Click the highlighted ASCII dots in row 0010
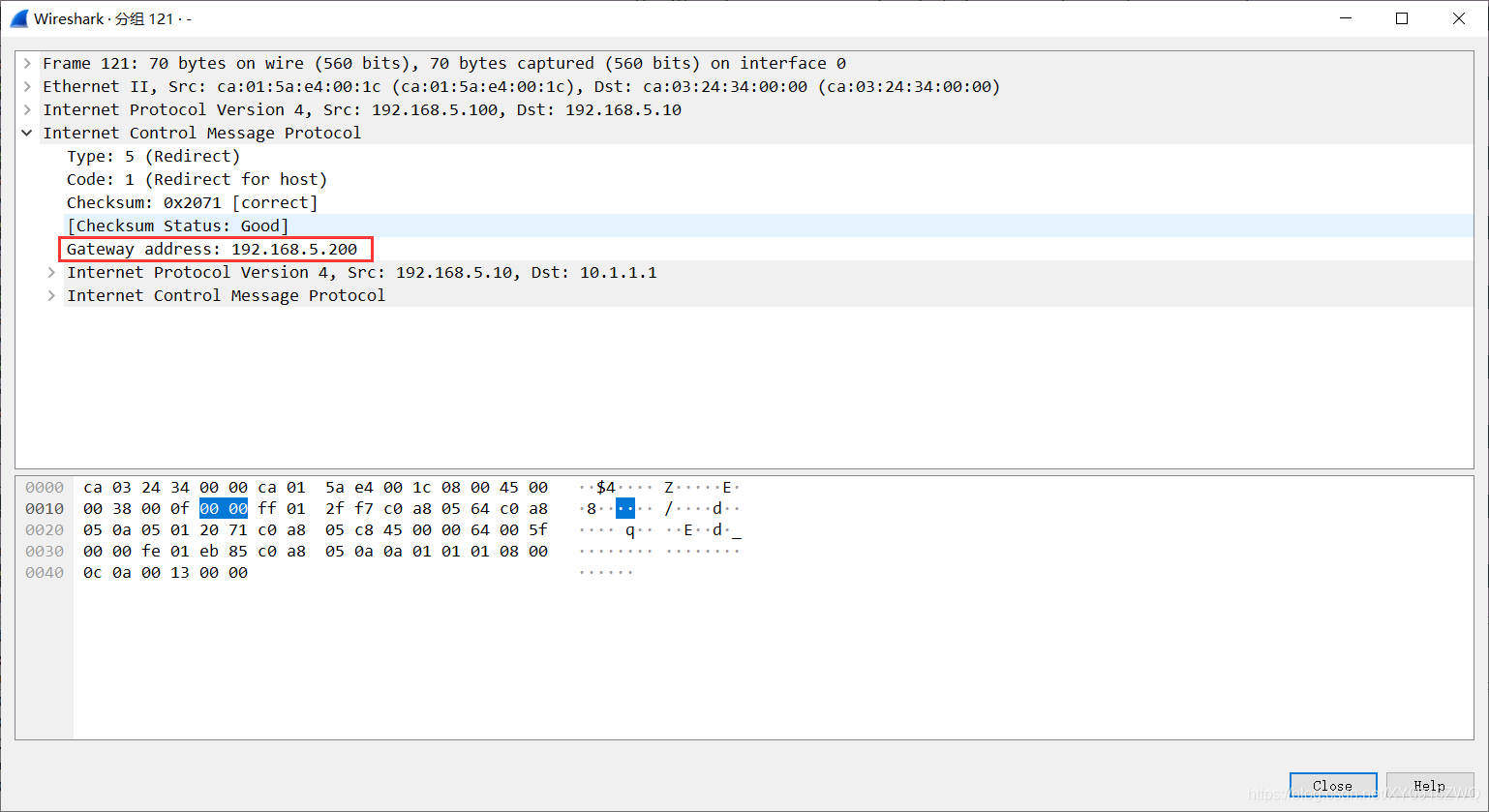 (625, 508)
